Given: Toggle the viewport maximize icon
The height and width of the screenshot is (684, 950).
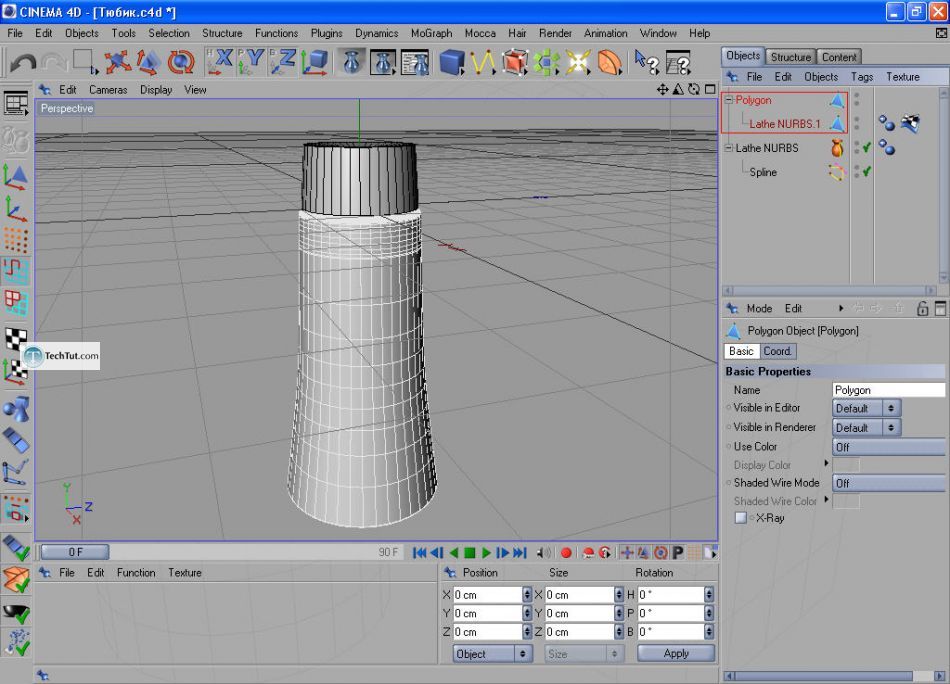Looking at the screenshot, I should coord(710,90).
